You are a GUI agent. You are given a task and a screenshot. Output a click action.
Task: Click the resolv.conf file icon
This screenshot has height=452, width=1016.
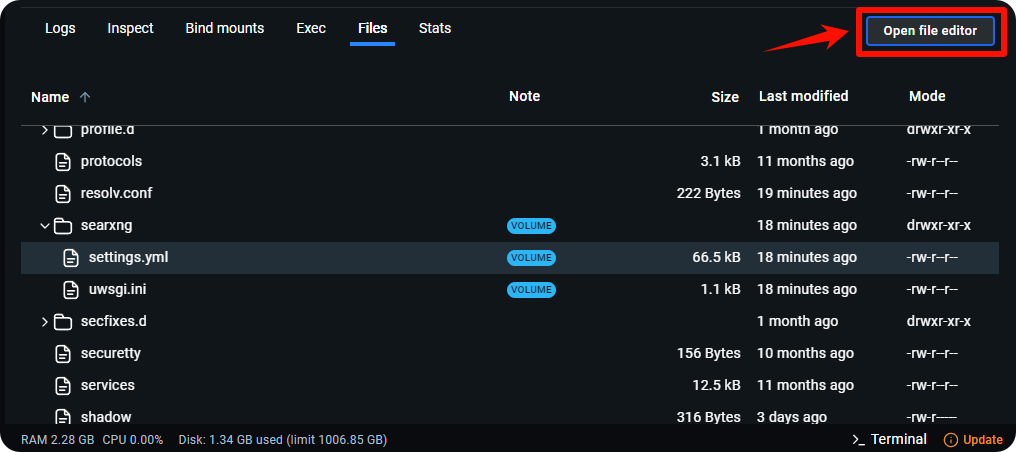point(63,193)
